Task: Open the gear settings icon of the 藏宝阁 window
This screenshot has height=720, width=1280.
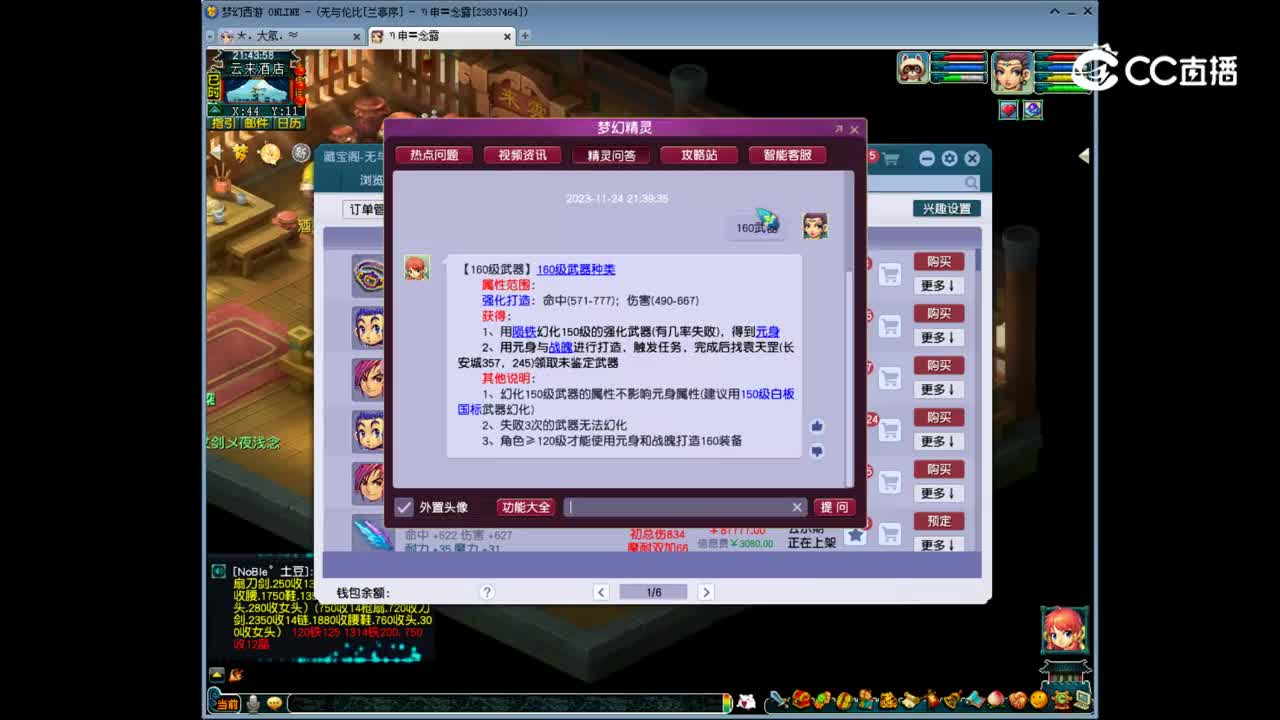Action: pos(947,157)
